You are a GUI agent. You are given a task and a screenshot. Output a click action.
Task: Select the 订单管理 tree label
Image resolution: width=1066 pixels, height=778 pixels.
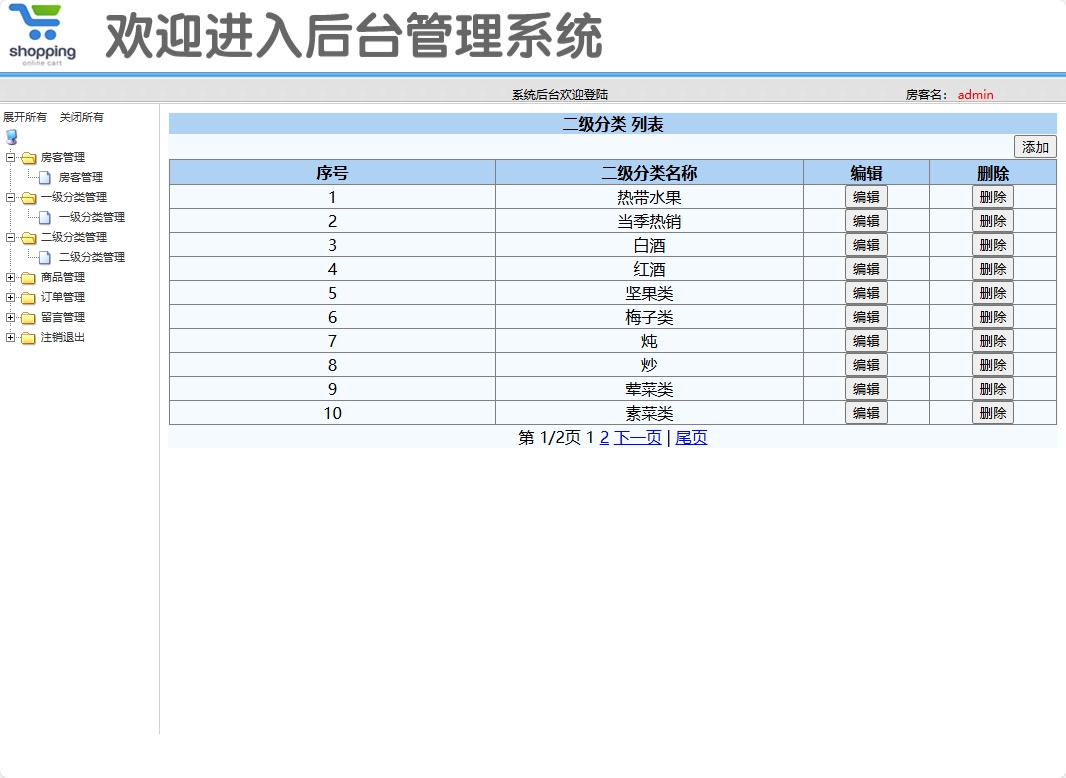pyautogui.click(x=63, y=297)
